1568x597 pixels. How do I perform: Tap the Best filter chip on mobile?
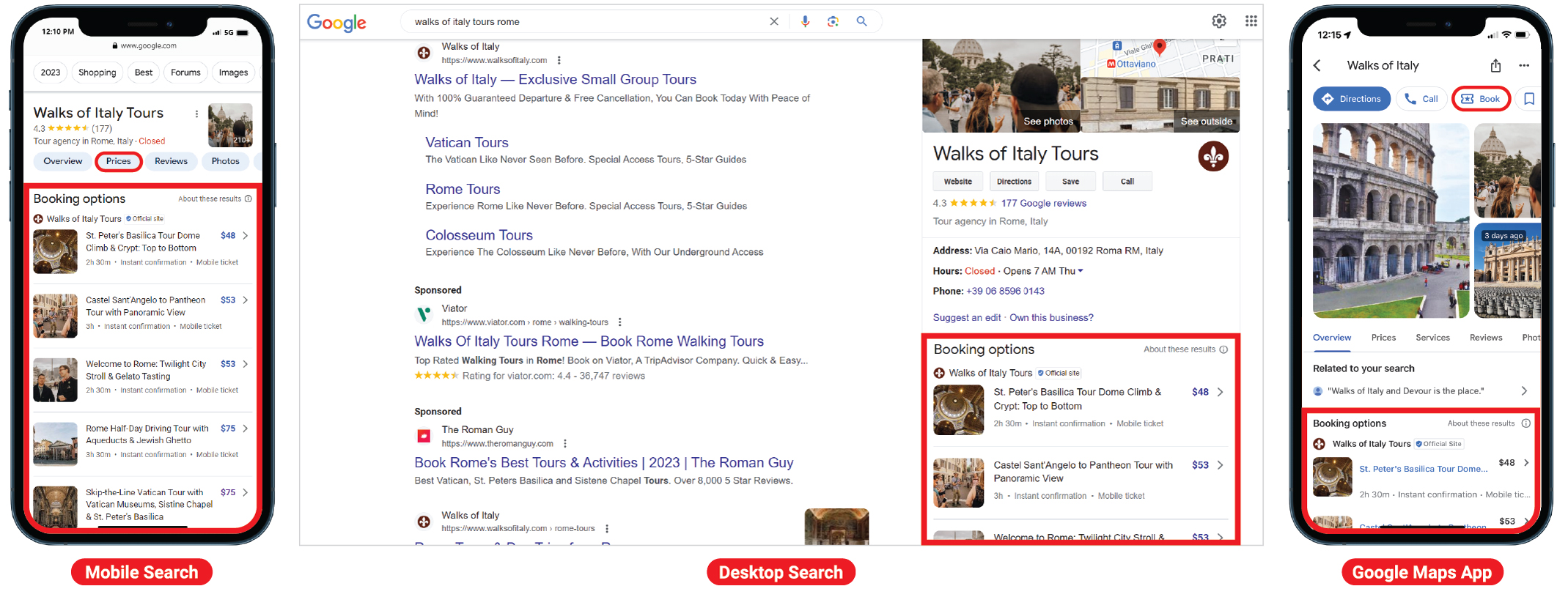click(x=144, y=73)
